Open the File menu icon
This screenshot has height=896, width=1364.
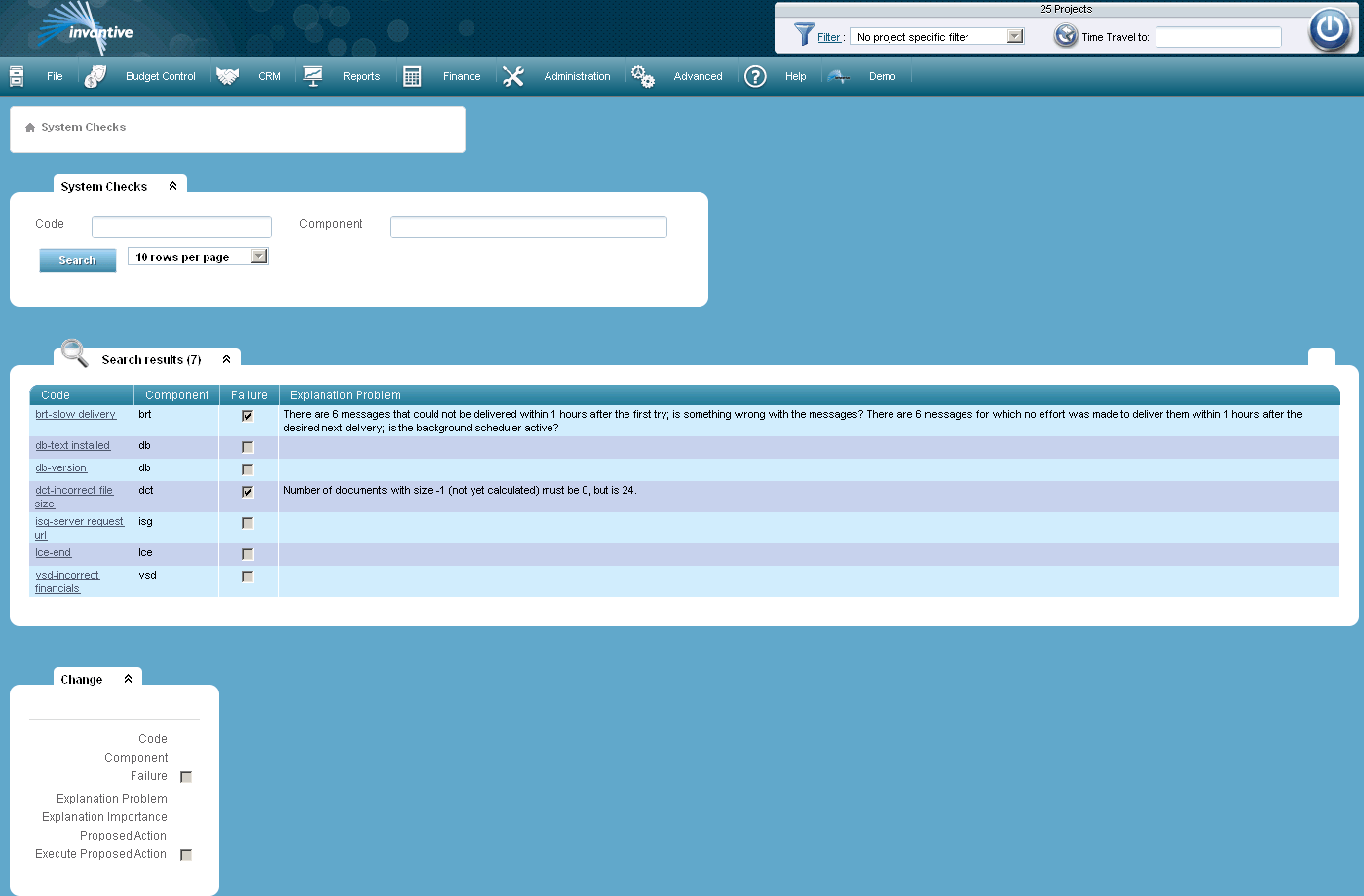16,75
